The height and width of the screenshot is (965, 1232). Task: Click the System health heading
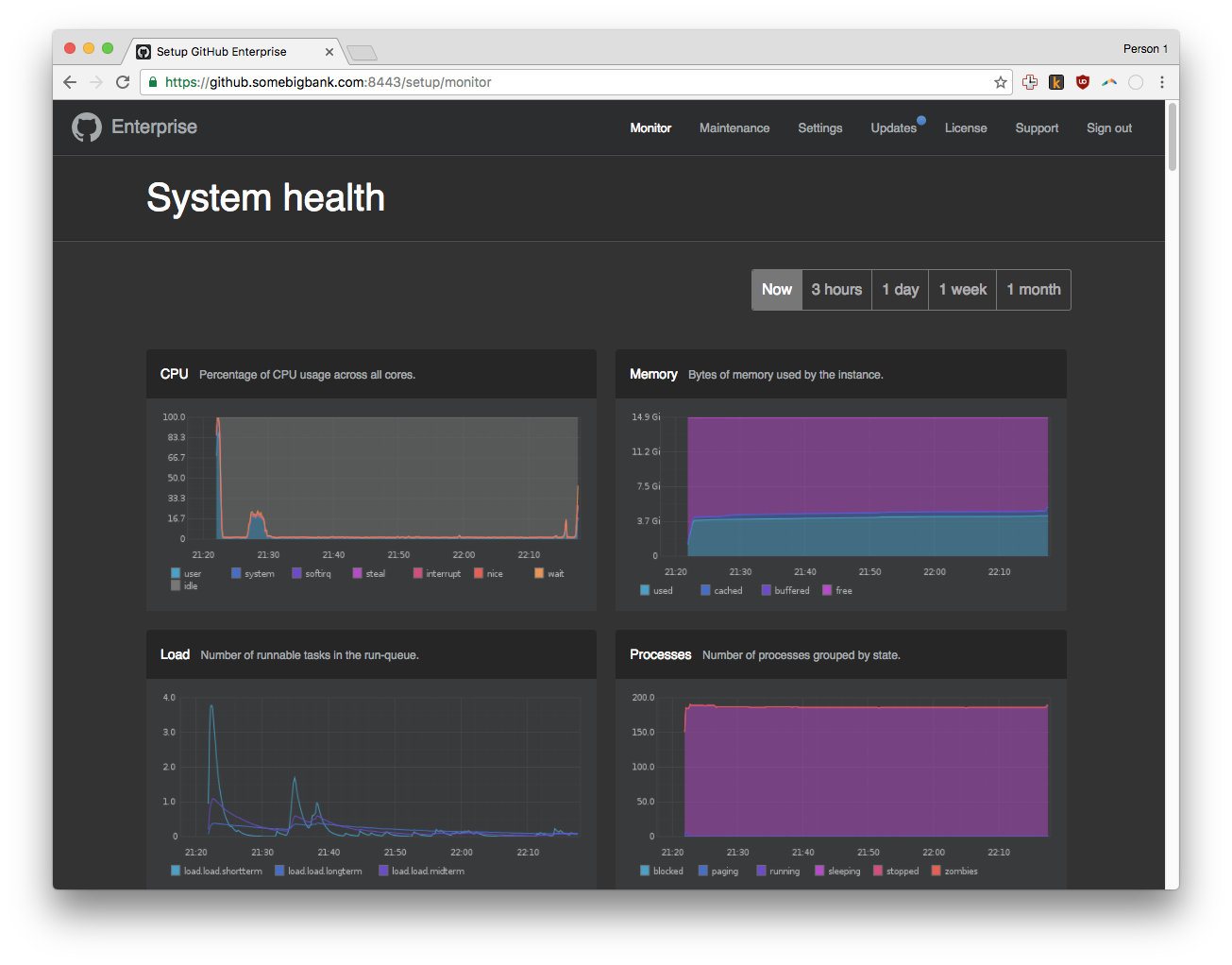(x=265, y=198)
